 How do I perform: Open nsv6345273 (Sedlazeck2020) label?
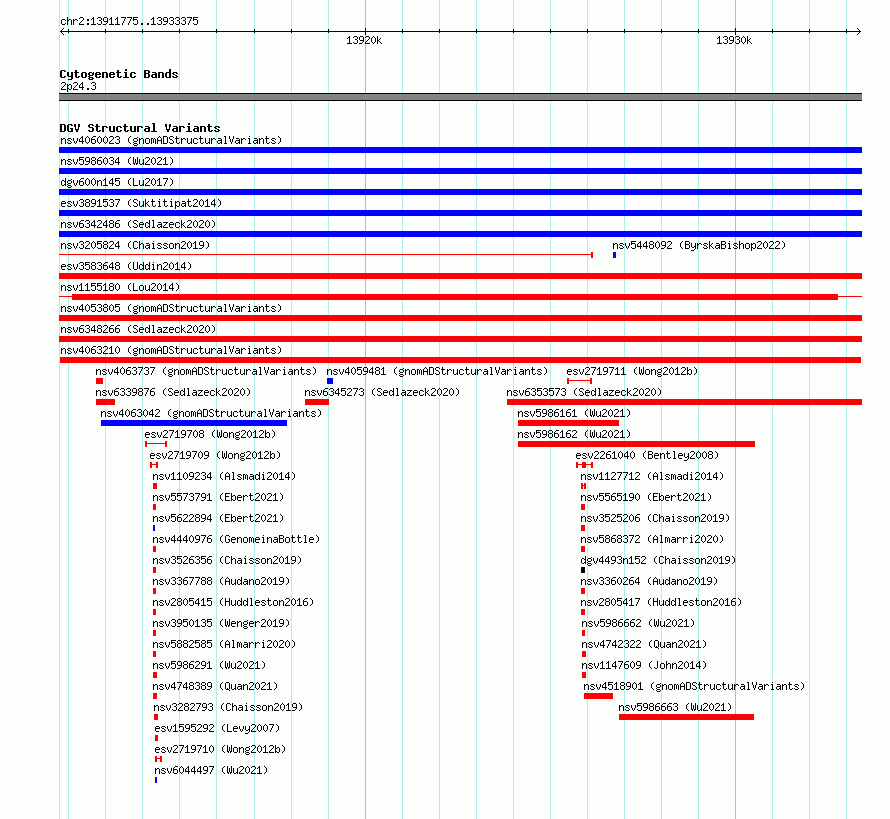382,392
